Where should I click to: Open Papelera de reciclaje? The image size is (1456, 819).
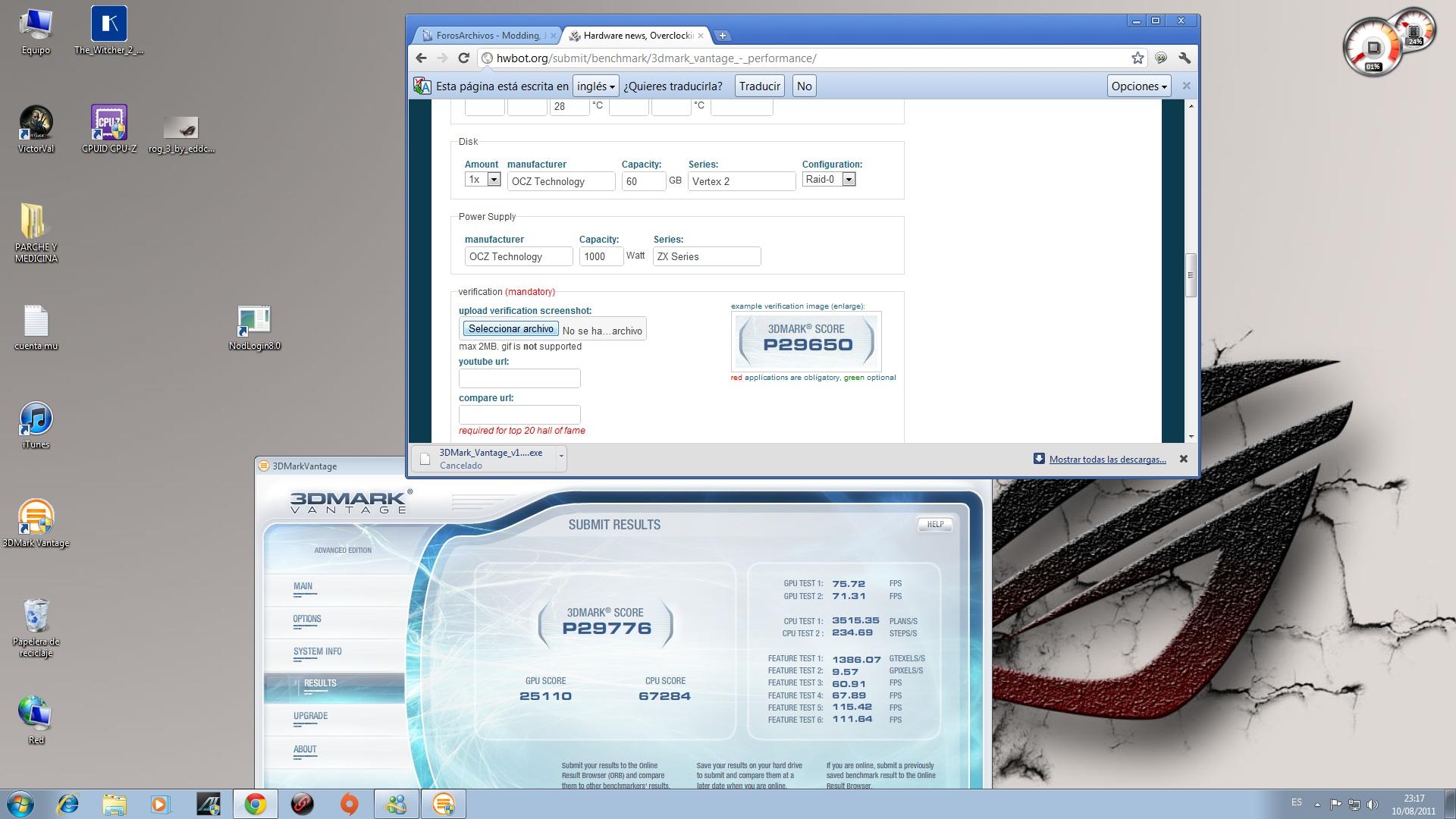pos(36,628)
